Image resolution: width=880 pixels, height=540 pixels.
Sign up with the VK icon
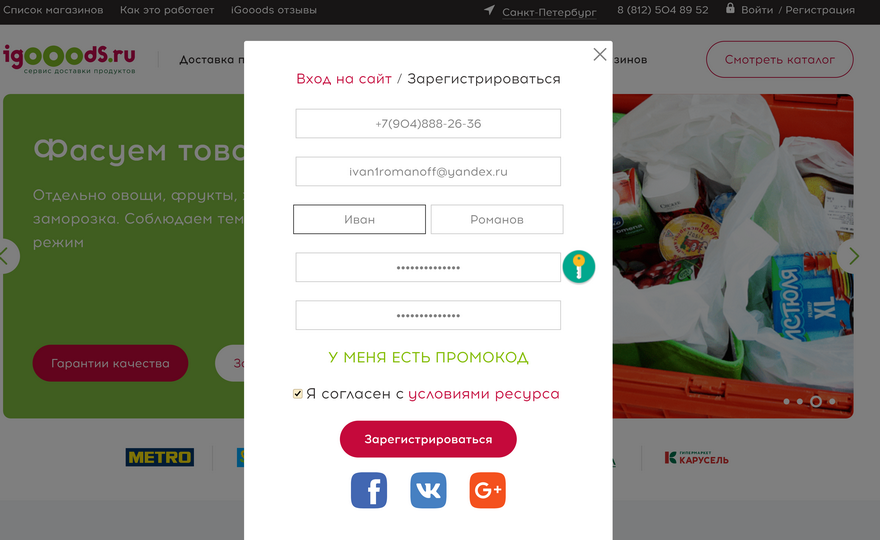tap(428, 490)
